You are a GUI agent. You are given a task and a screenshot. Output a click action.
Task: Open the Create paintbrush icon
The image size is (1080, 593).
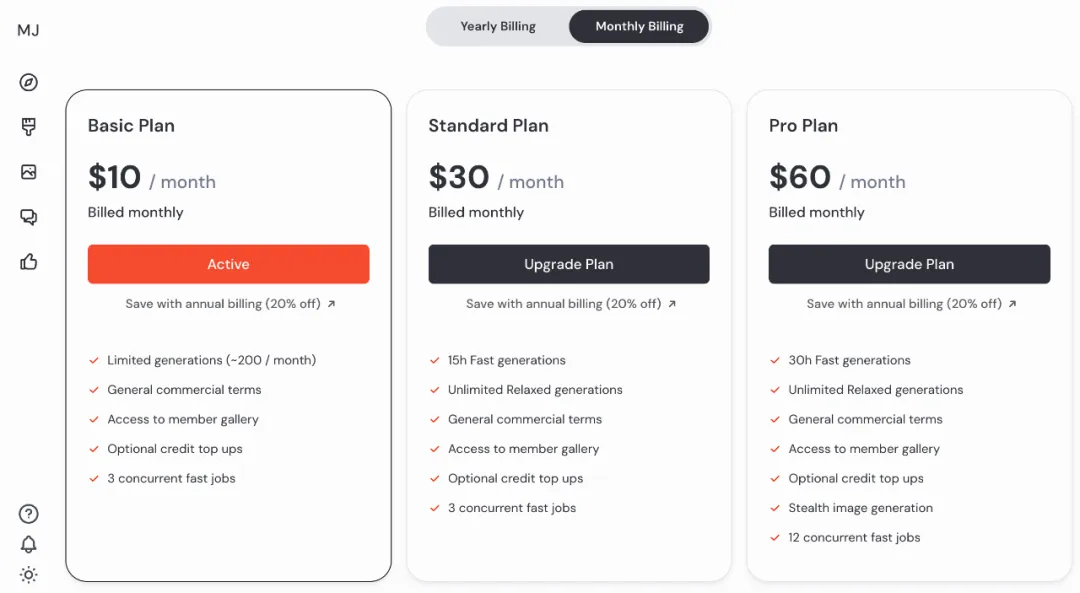click(x=29, y=127)
